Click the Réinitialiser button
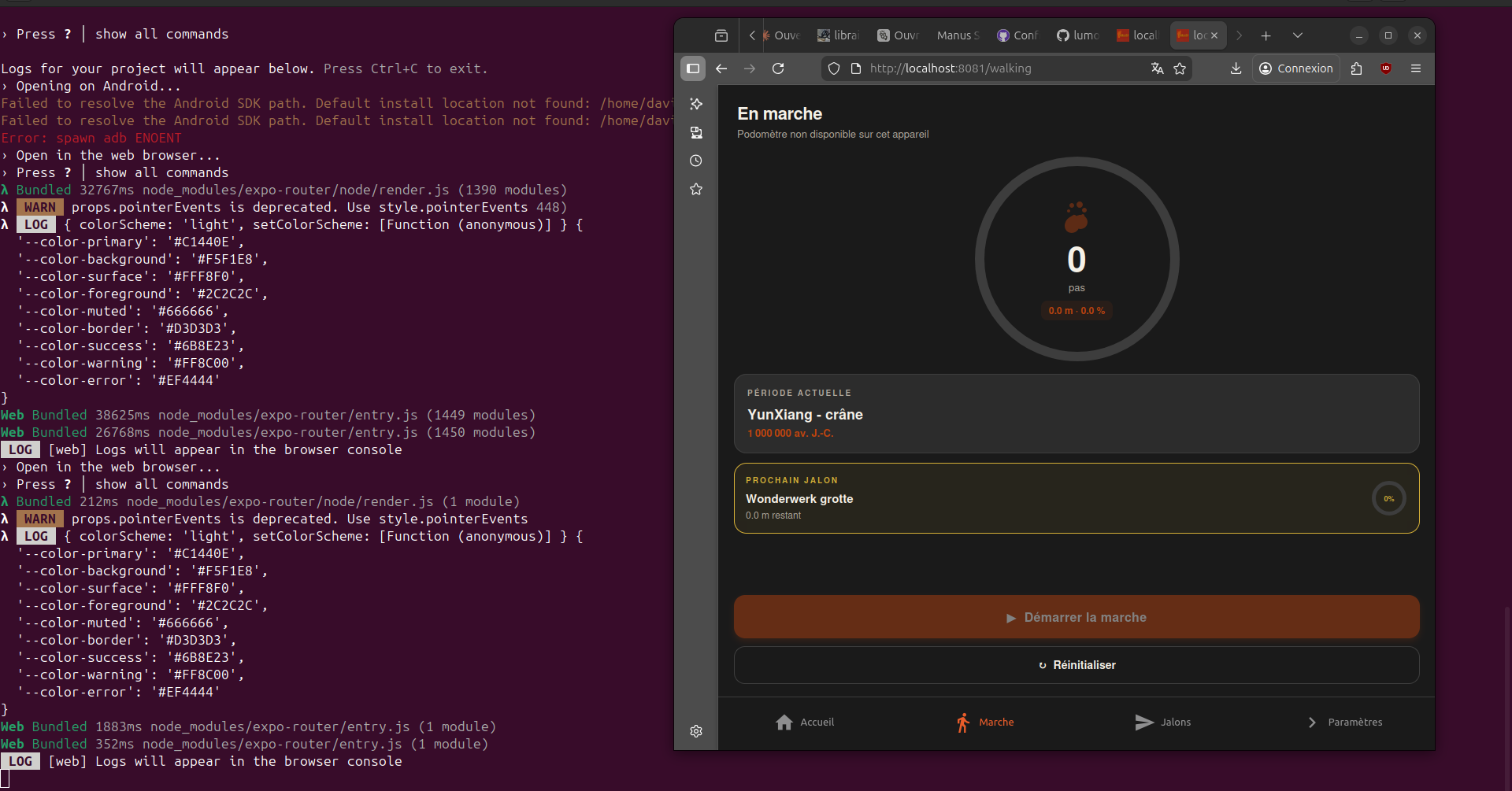This screenshot has width=1512, height=791. [x=1077, y=665]
